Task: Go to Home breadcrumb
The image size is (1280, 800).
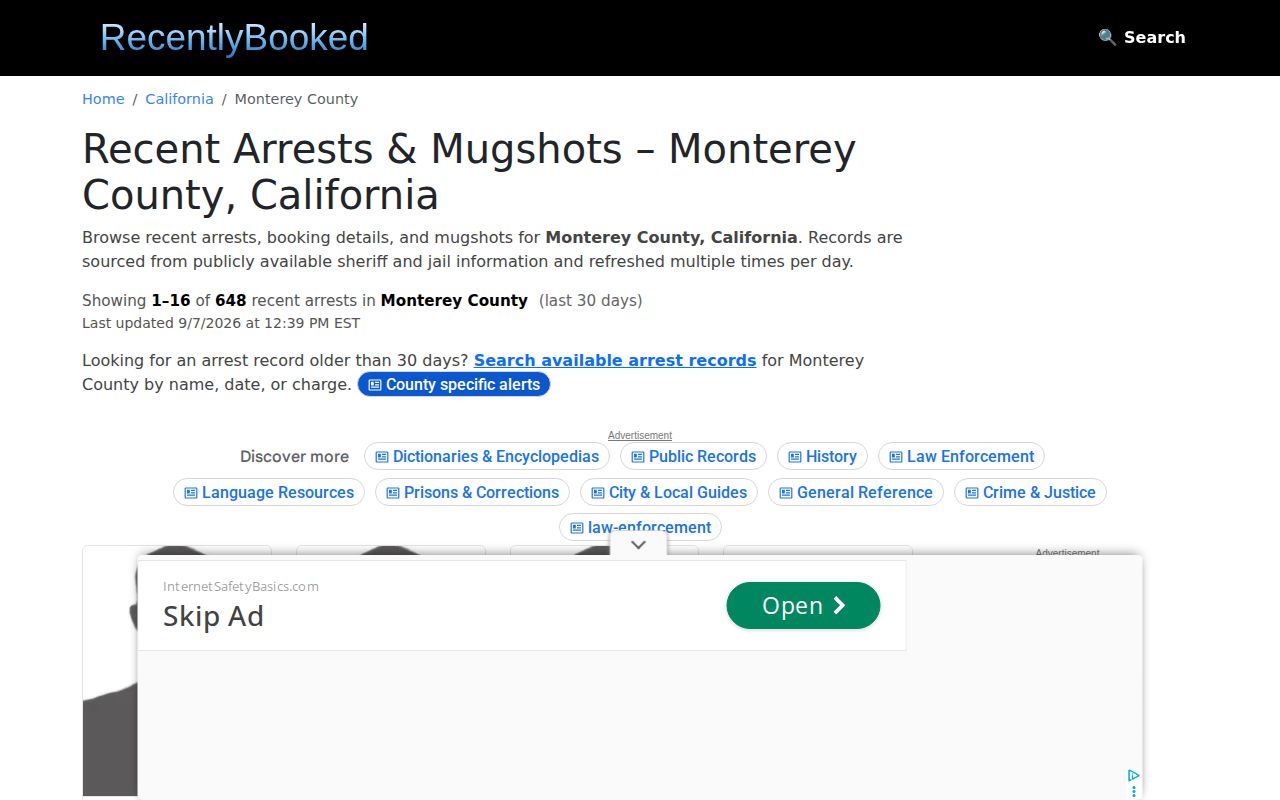Action: pyautogui.click(x=103, y=99)
